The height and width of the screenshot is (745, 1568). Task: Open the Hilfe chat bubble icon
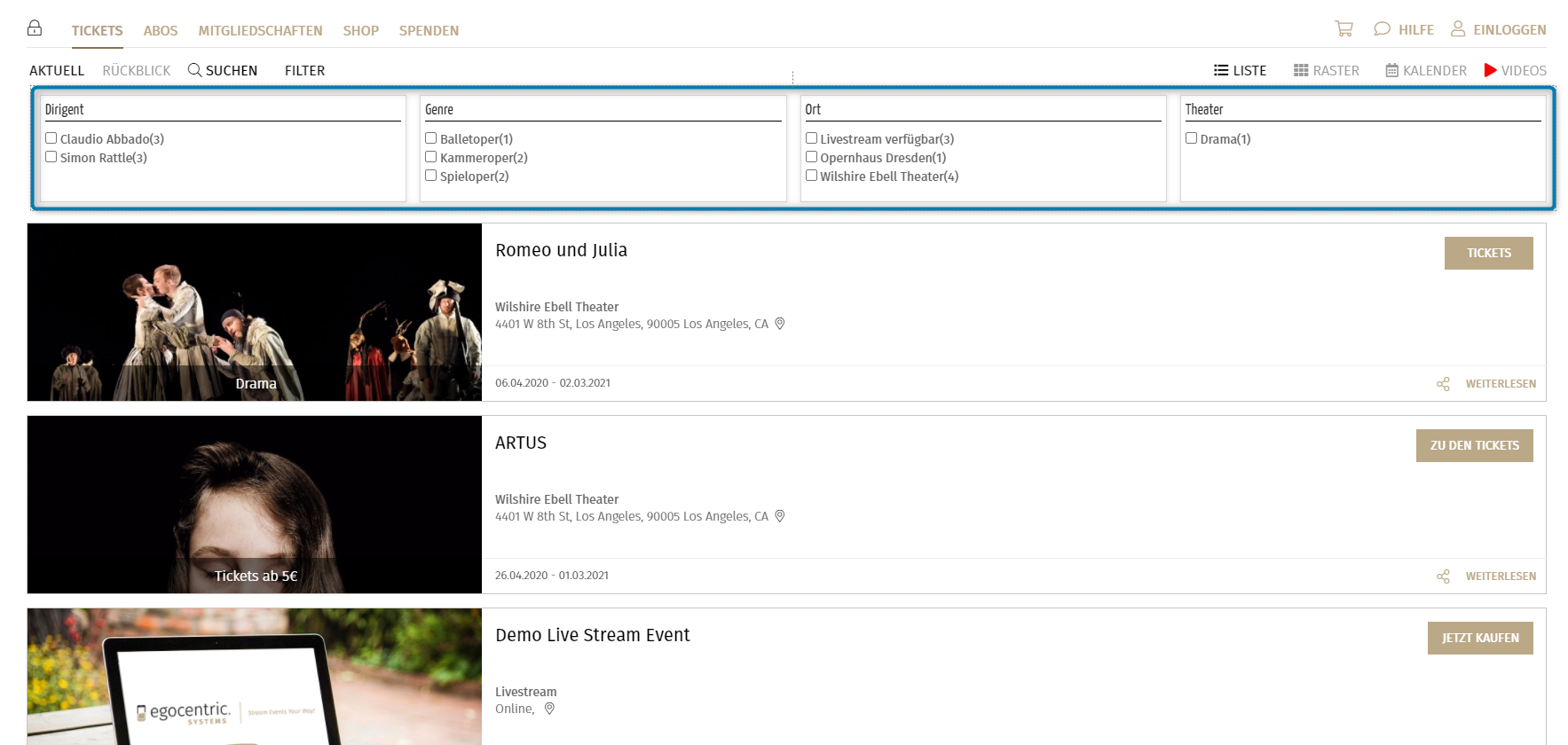[1382, 29]
